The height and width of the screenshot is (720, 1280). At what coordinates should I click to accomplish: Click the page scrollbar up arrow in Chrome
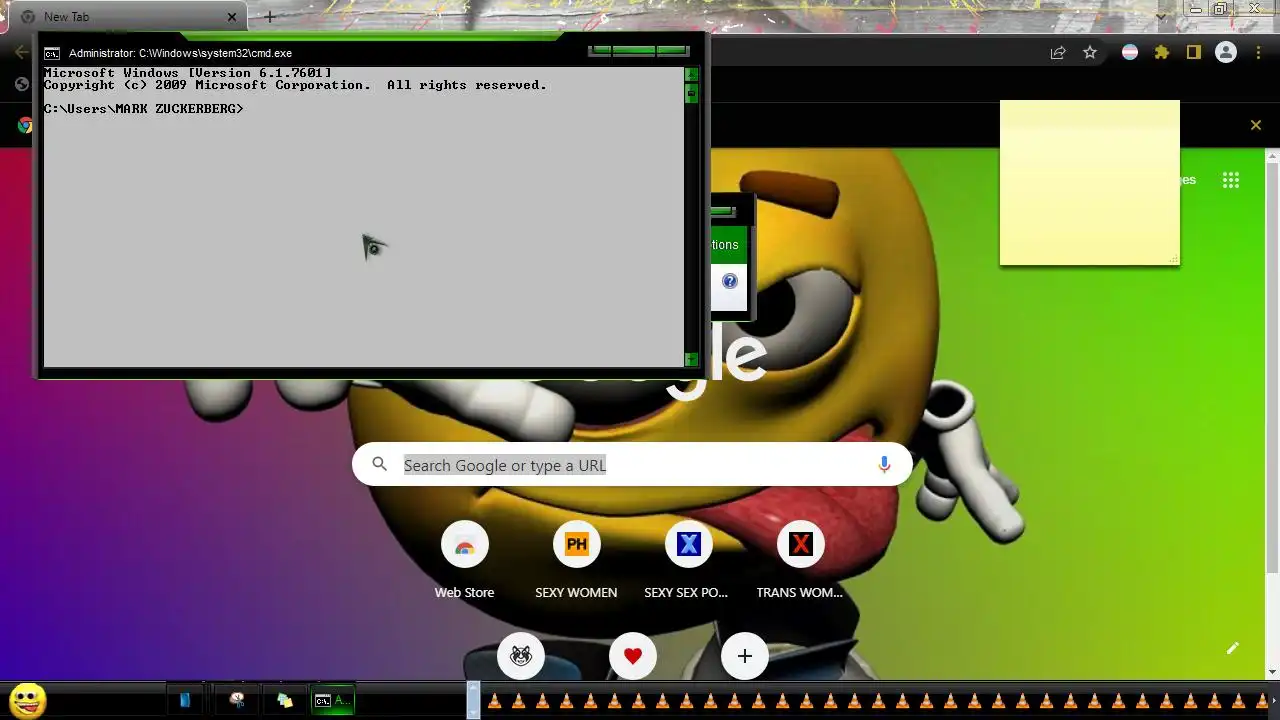pyautogui.click(x=1272, y=156)
